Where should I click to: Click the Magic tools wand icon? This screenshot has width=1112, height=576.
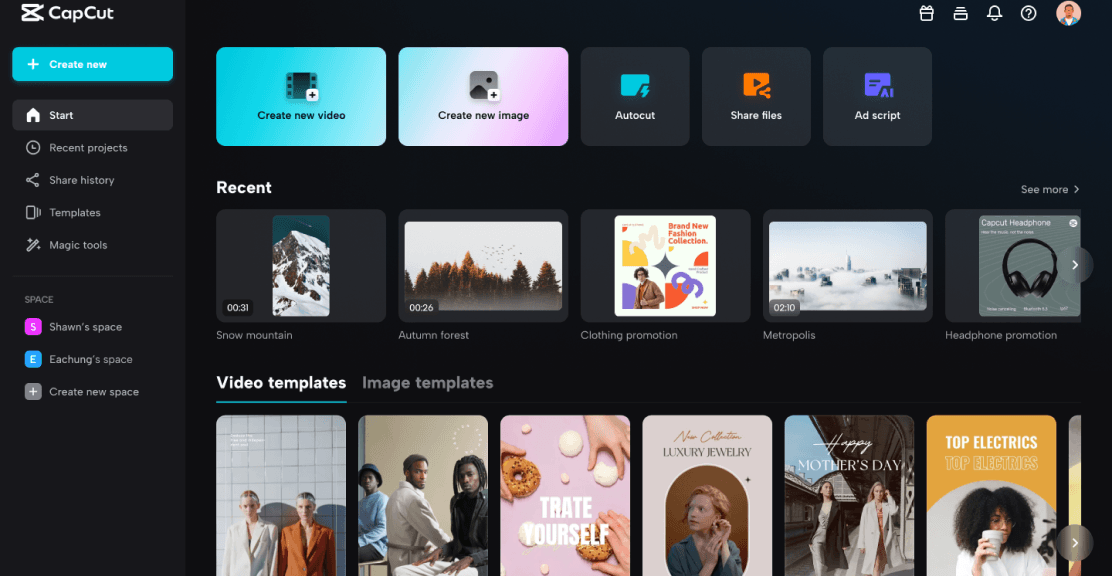click(x=33, y=245)
